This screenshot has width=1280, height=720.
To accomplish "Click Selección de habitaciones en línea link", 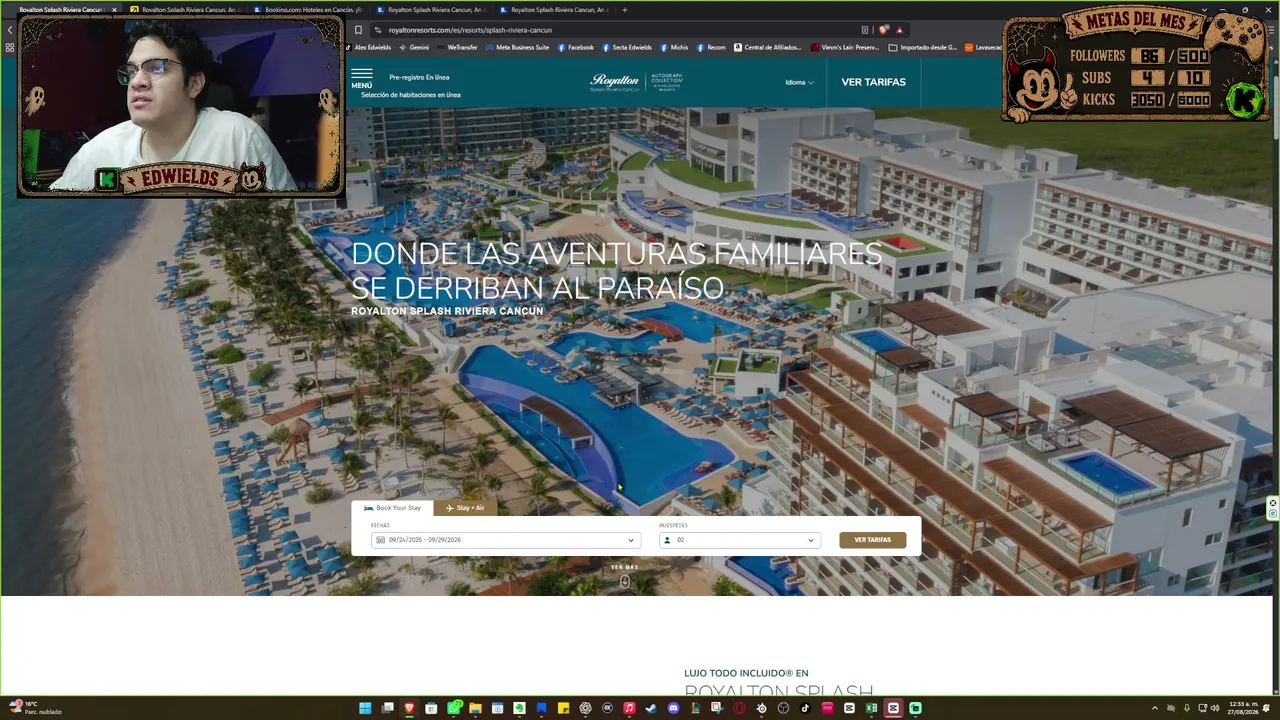I will tap(411, 95).
